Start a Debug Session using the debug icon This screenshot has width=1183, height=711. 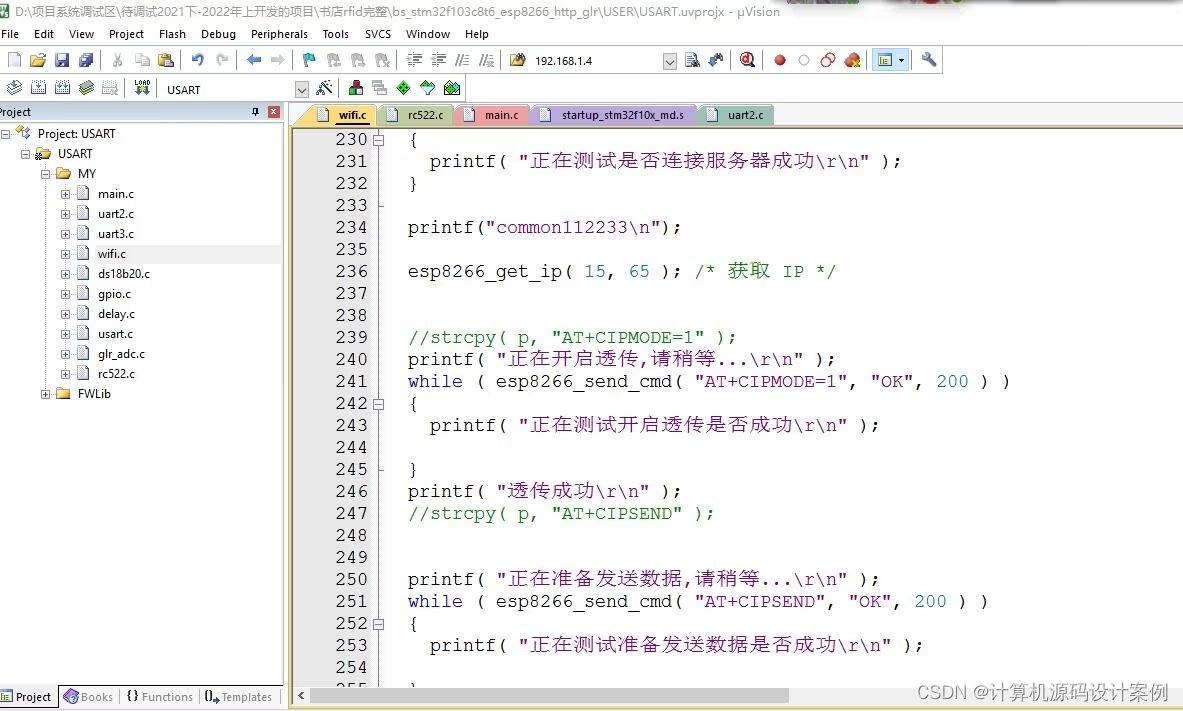(x=746, y=60)
